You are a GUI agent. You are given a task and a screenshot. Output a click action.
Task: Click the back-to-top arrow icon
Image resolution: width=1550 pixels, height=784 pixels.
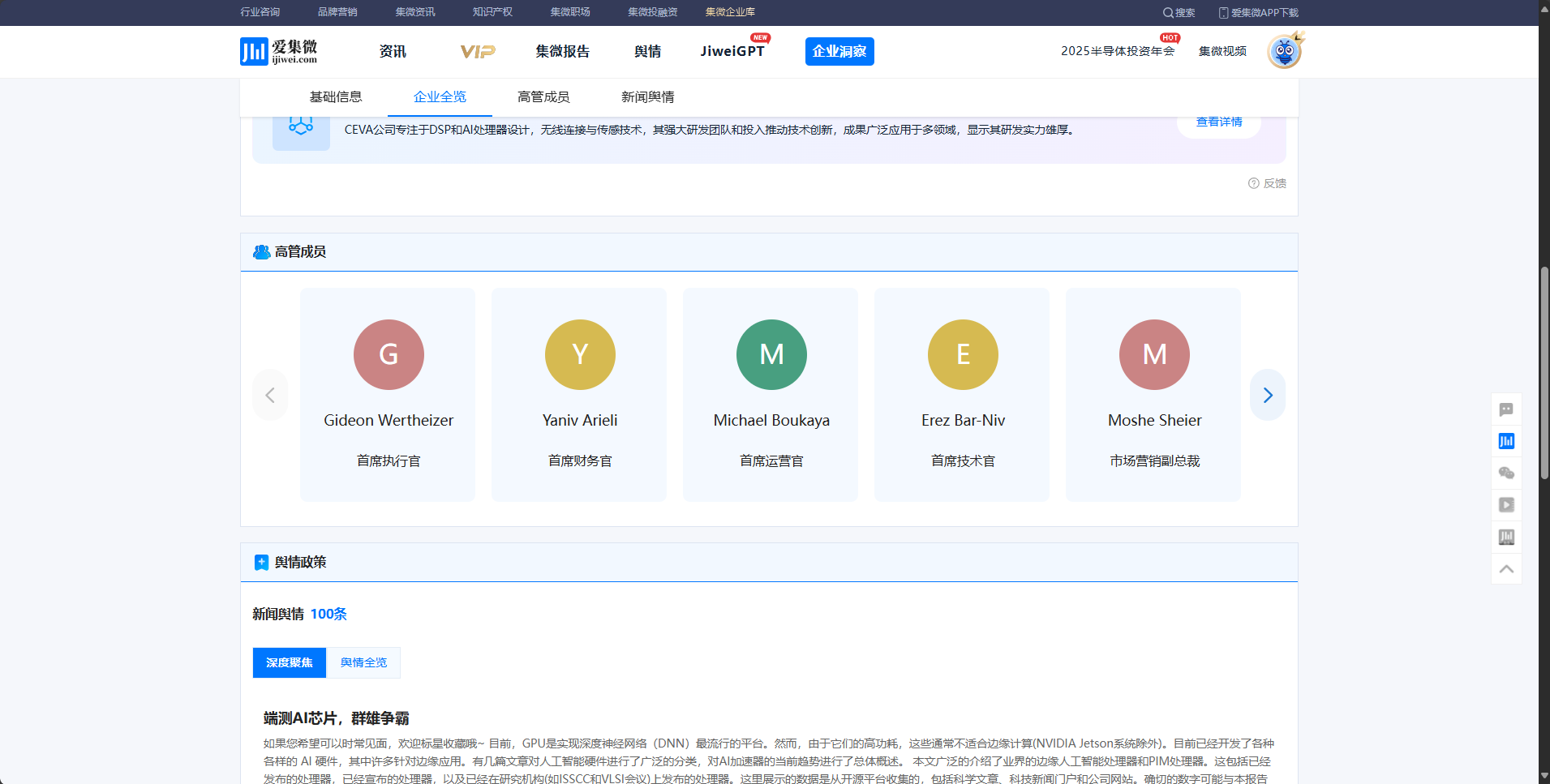(x=1506, y=569)
